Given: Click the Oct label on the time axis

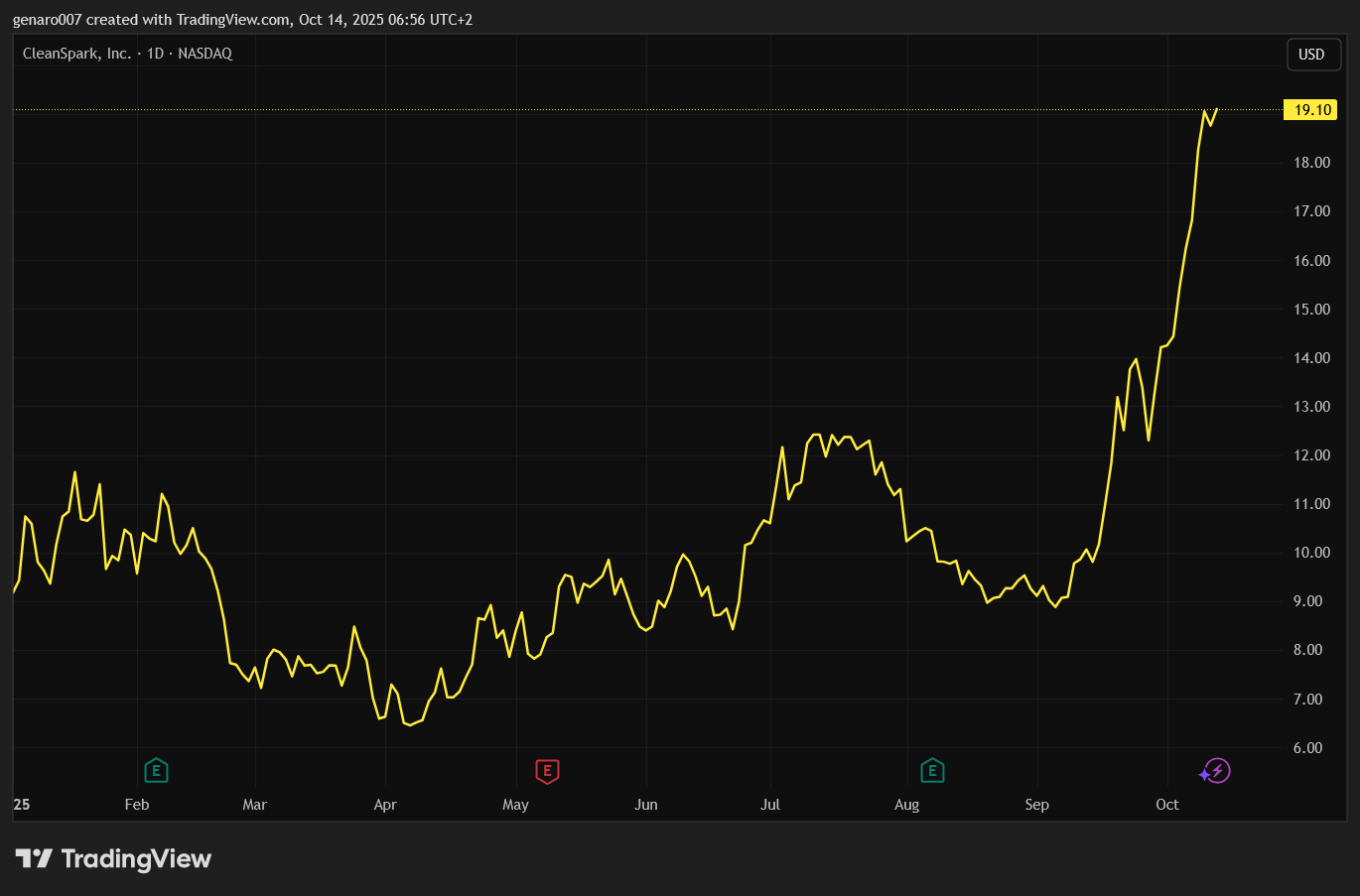Looking at the screenshot, I should pos(1167,805).
